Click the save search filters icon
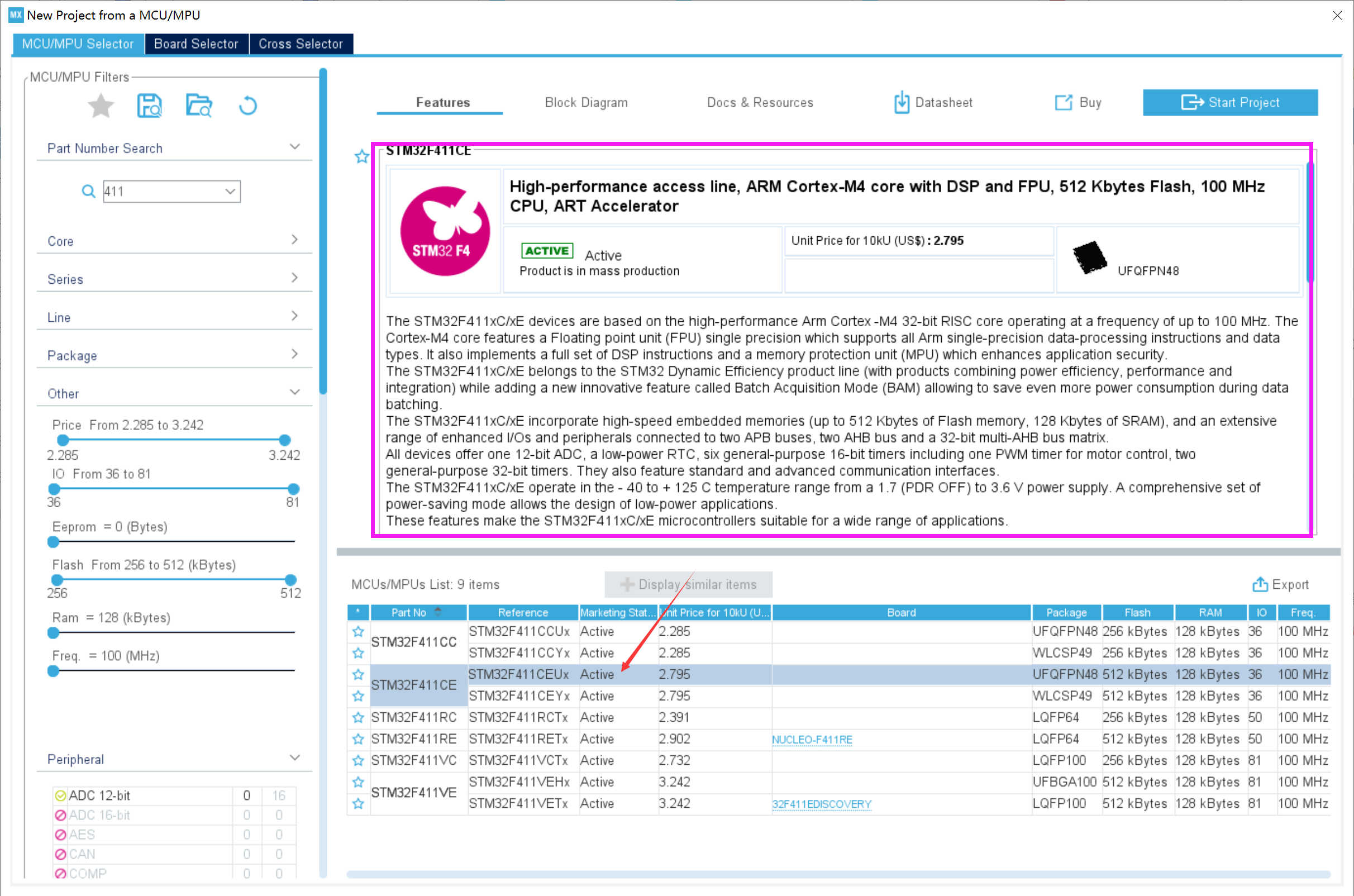 (150, 106)
